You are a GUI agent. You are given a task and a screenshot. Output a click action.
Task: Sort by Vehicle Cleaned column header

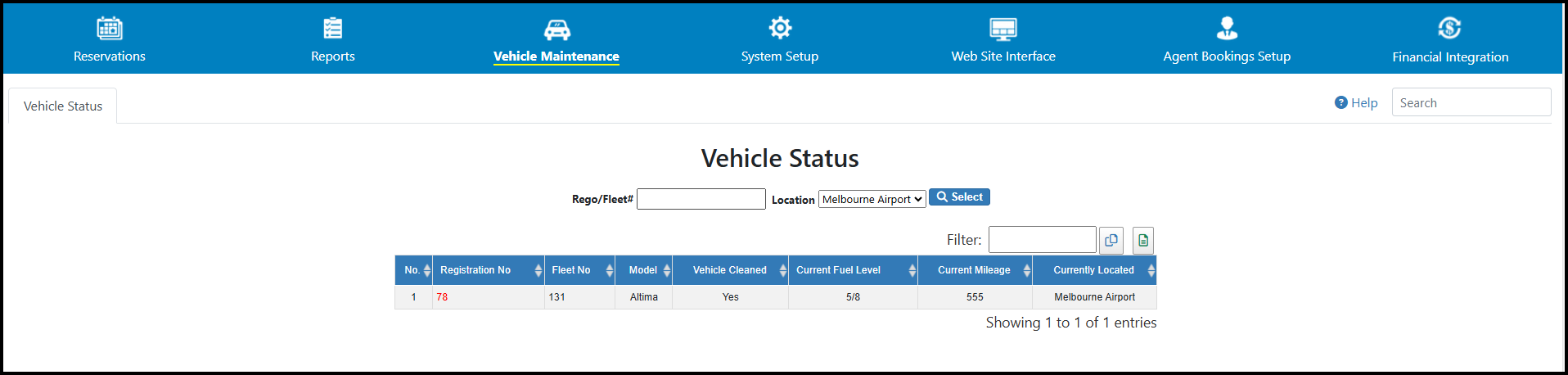point(730,270)
